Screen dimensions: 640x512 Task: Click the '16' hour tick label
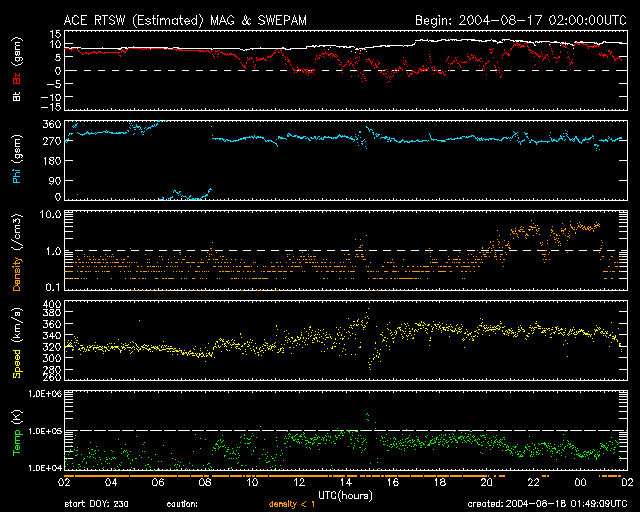pos(393,482)
